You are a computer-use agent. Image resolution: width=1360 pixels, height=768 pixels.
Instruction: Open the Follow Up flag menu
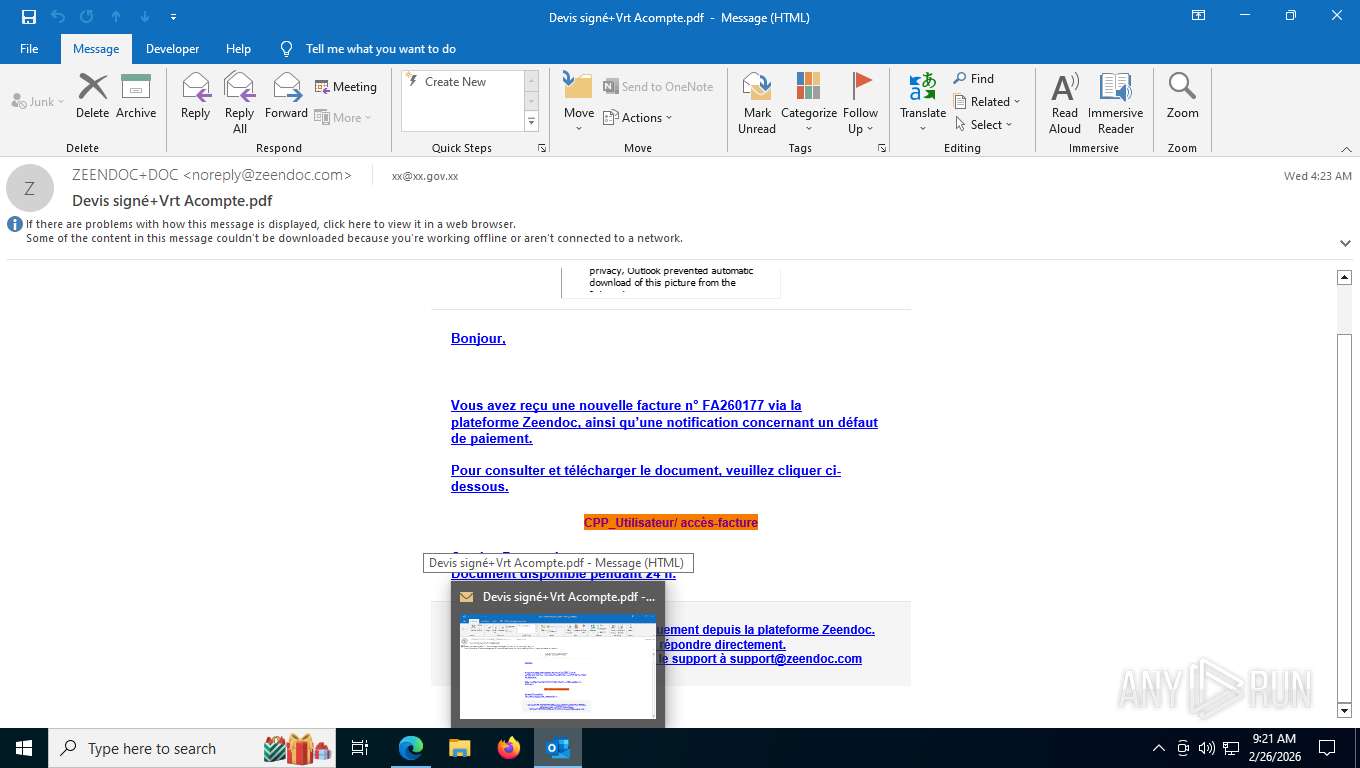(x=860, y=103)
